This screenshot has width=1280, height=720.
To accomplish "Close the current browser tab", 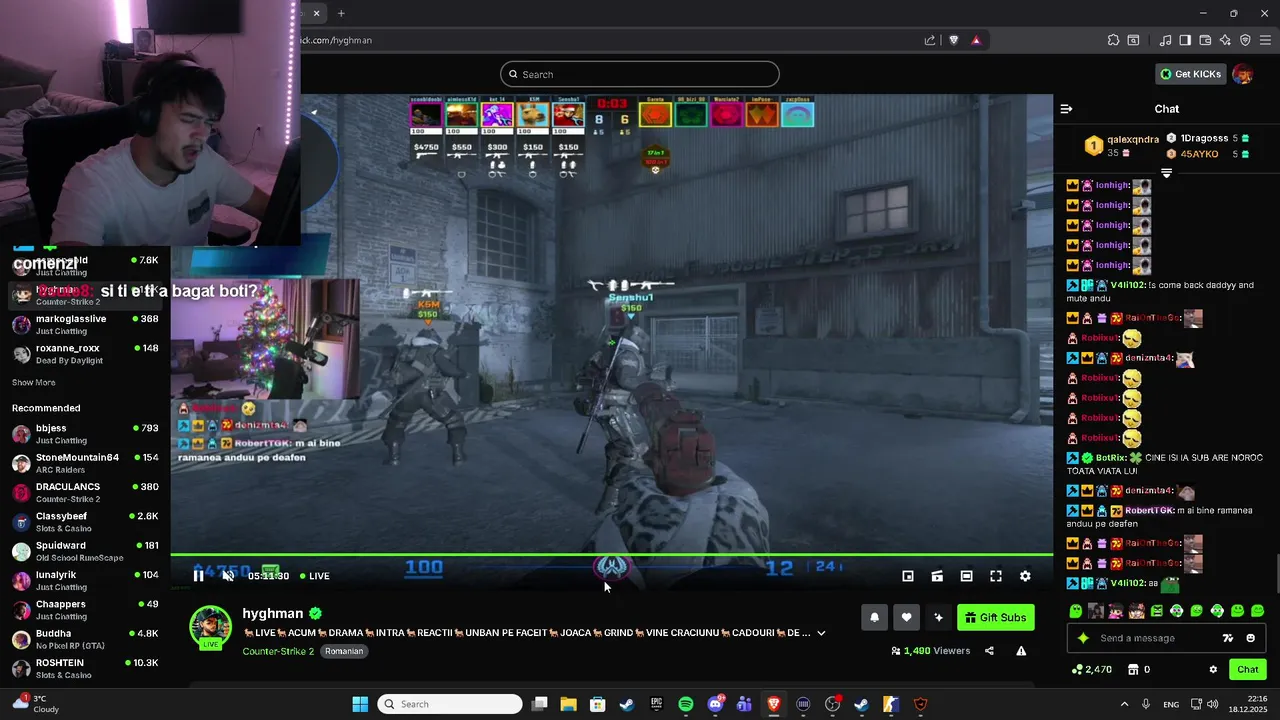I will click(316, 13).
